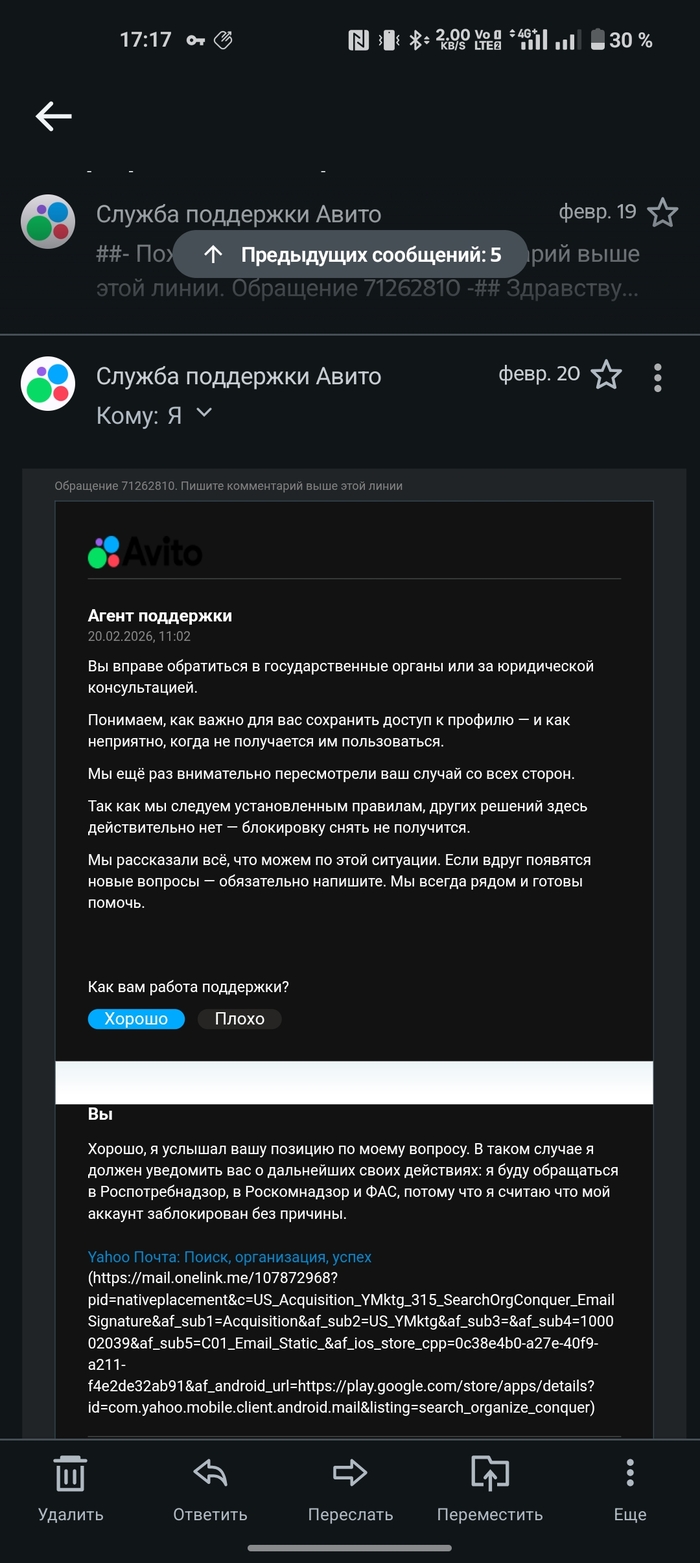Tap the battery indicator in status bar
Viewport: 700px width, 1563px height.
click(x=598, y=40)
